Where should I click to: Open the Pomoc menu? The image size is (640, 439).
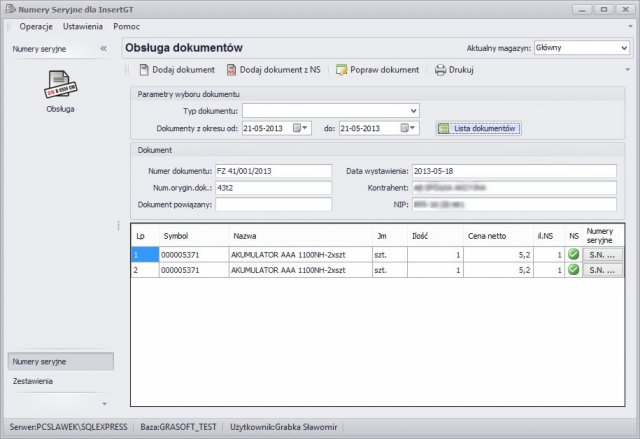coord(127,27)
